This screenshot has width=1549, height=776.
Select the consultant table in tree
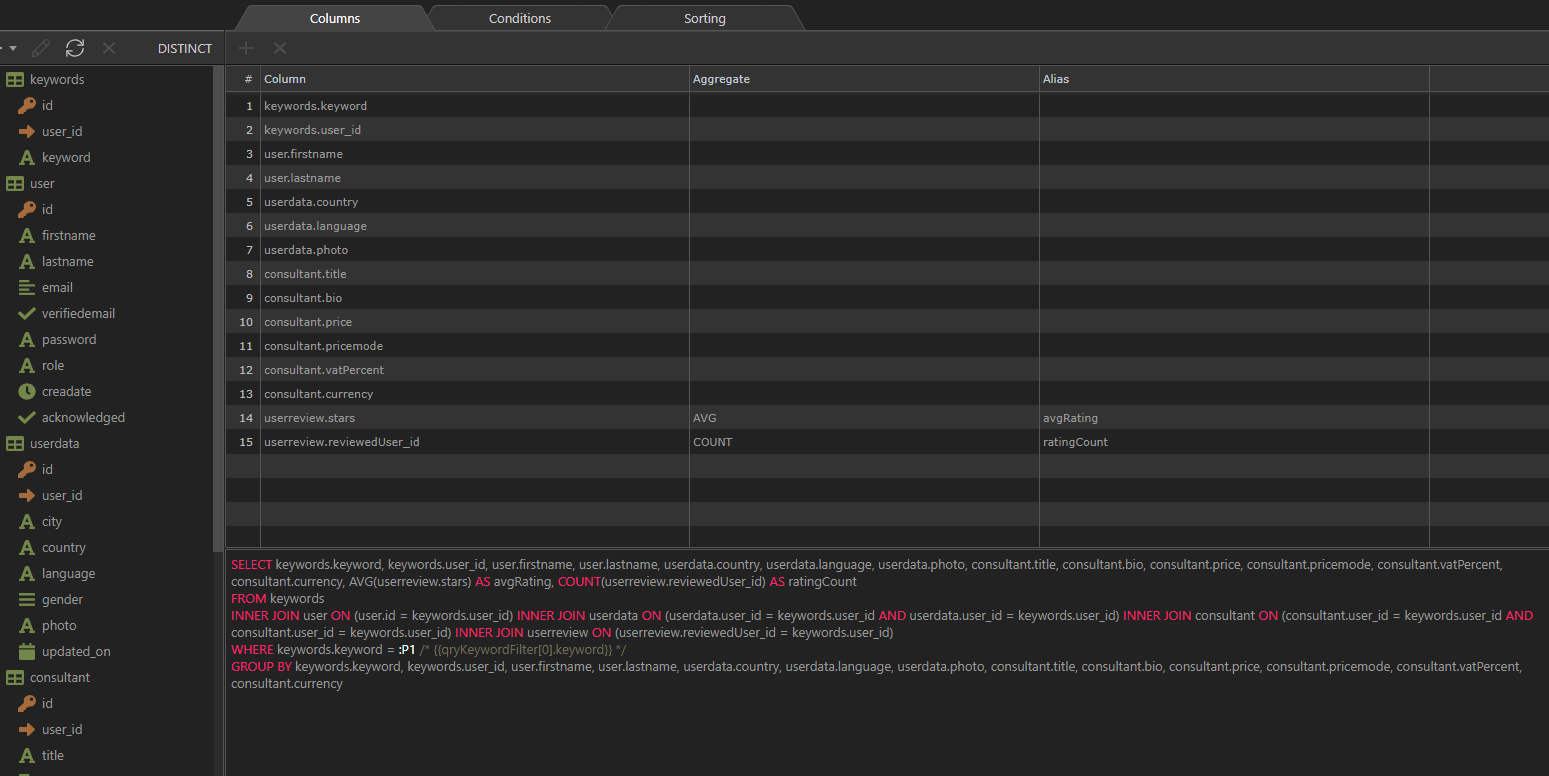[60, 678]
